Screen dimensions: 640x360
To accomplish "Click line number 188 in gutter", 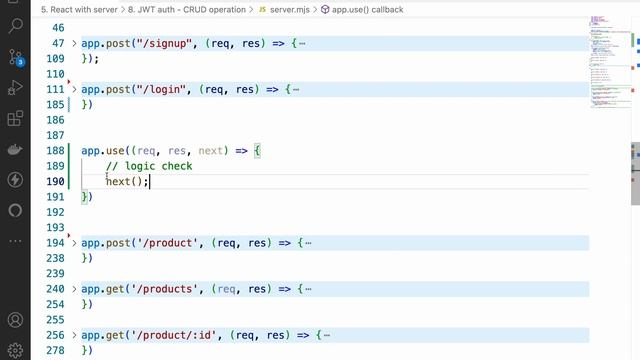I will 56,151.
